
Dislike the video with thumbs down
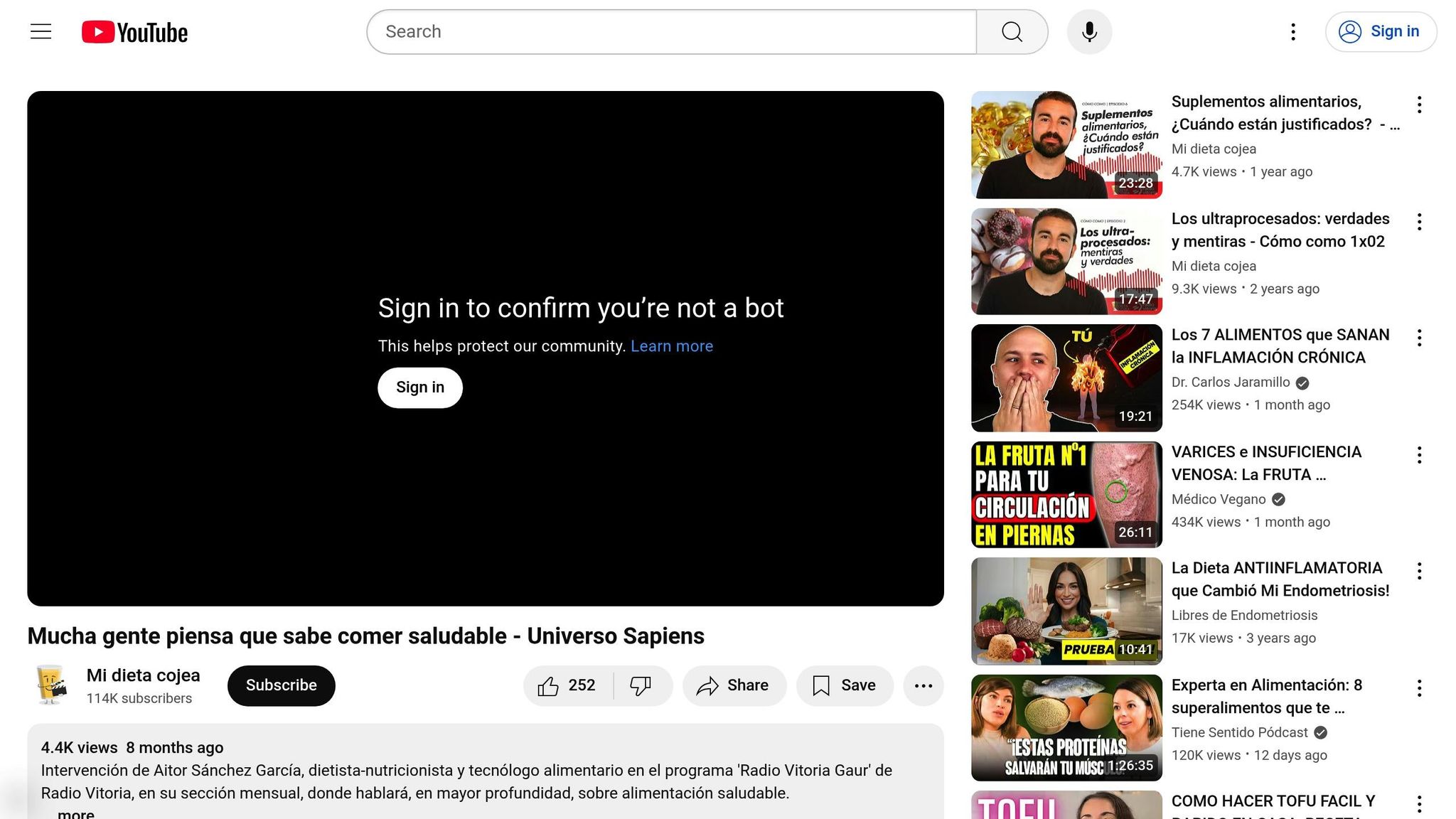[x=642, y=686]
